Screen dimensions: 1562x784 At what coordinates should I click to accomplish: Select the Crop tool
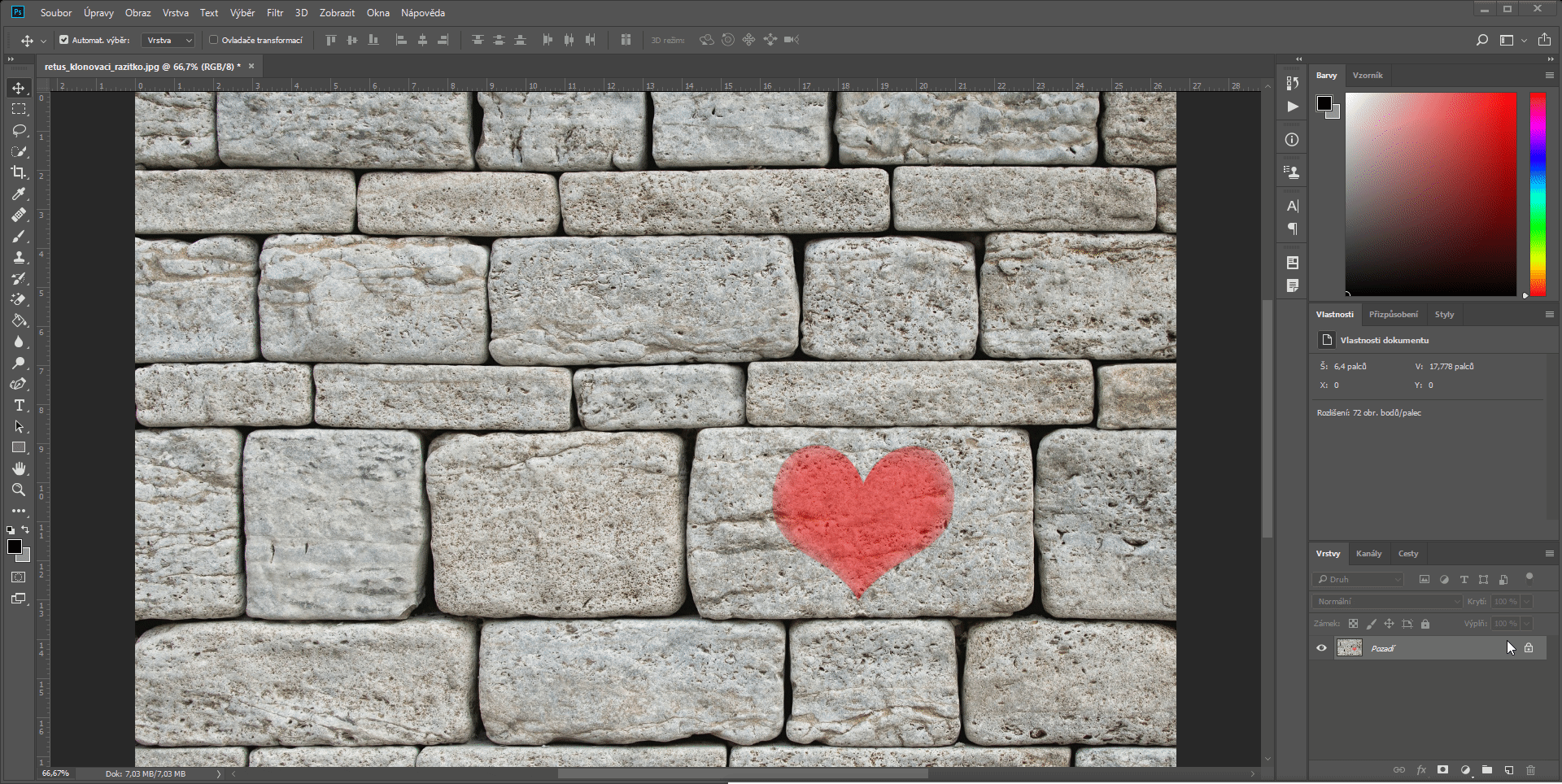pos(19,172)
